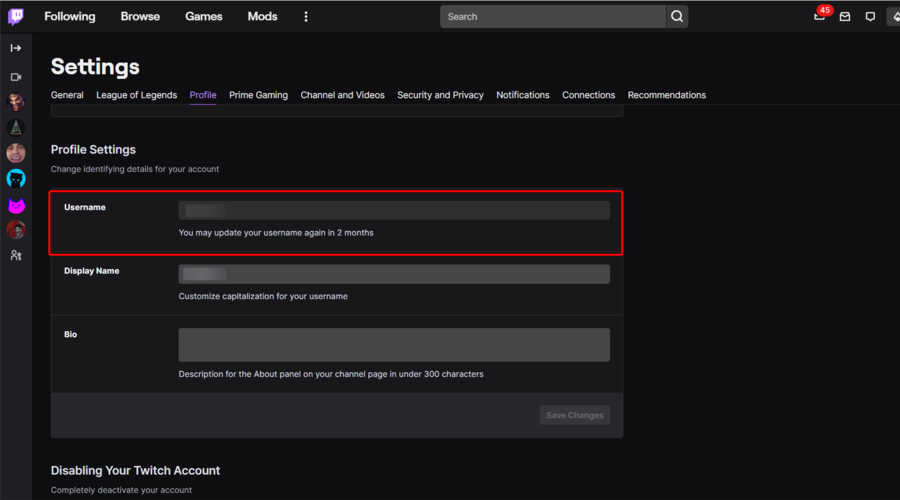The image size is (900, 500).
Task: Expand the collapsed left sidebar
Action: pyautogui.click(x=16, y=48)
